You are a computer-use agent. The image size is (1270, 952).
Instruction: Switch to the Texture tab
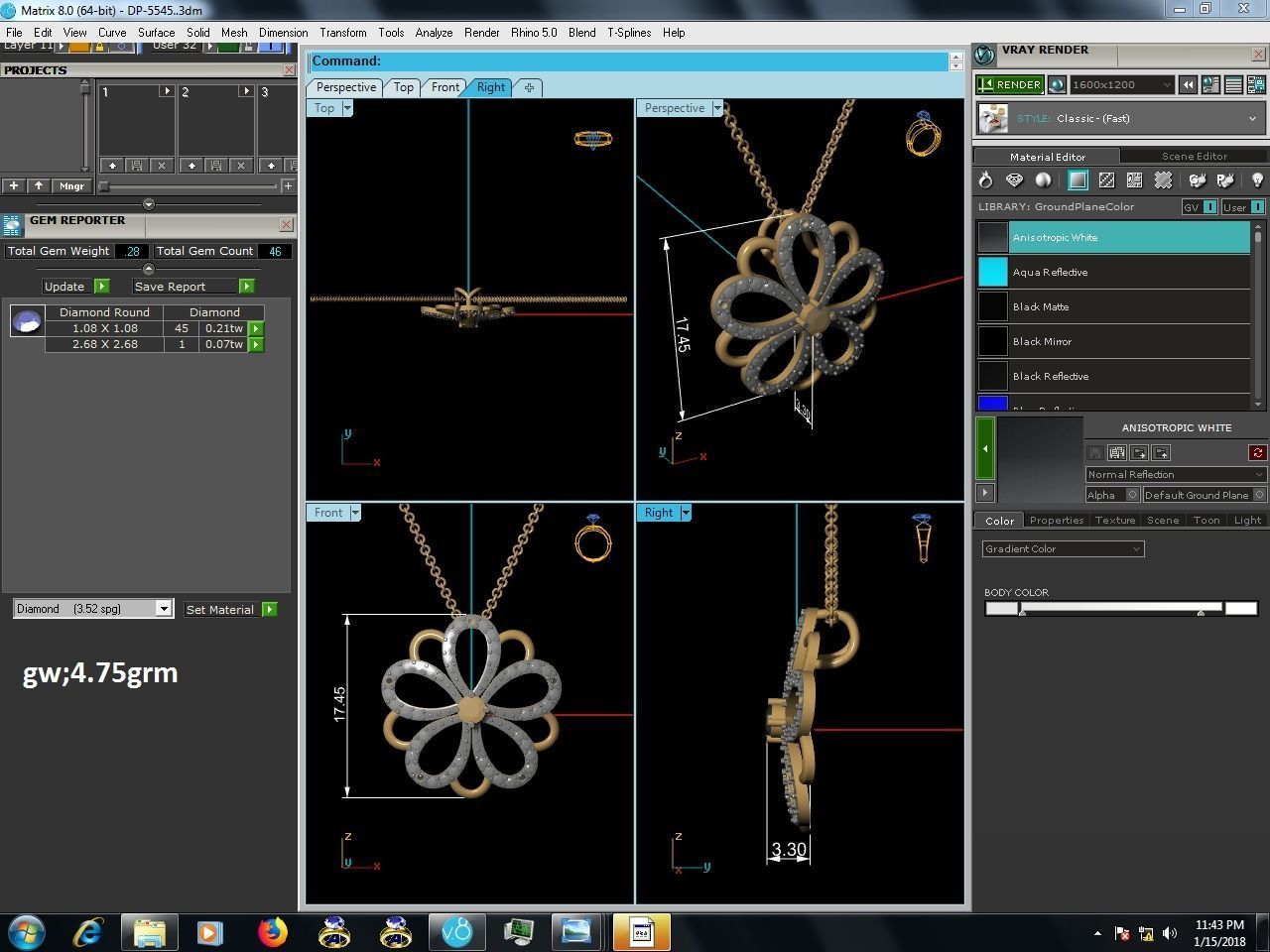coord(1114,520)
